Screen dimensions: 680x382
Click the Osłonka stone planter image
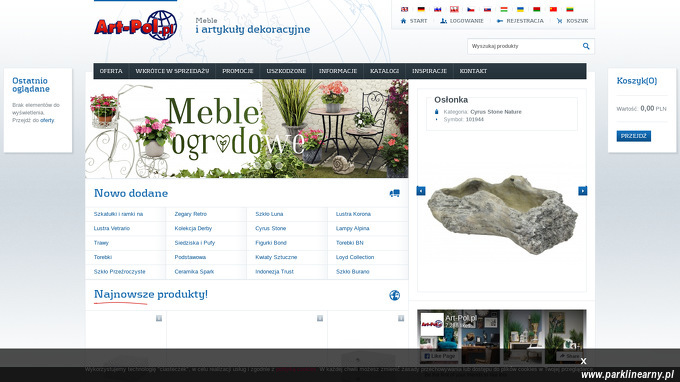(x=502, y=214)
